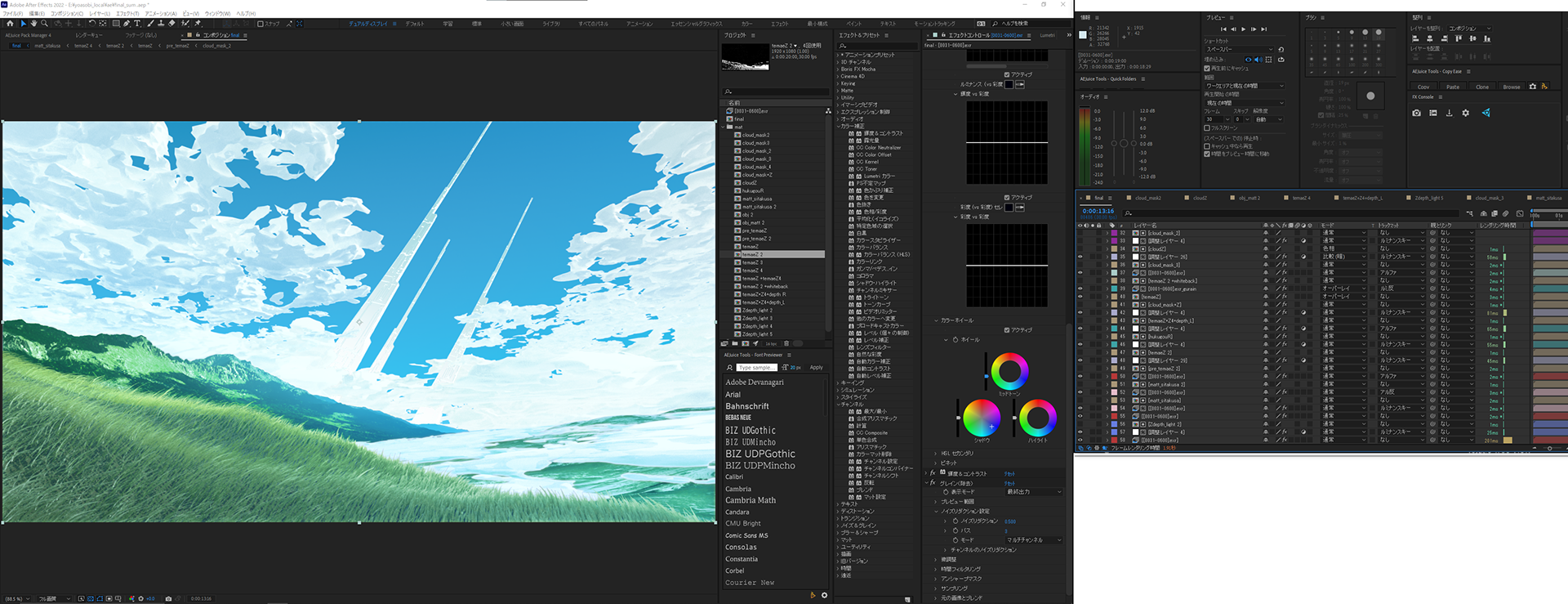The height and width of the screenshot is (604, 1568).
Task: Click the Home icon in the toolbar
Action: click(10, 24)
